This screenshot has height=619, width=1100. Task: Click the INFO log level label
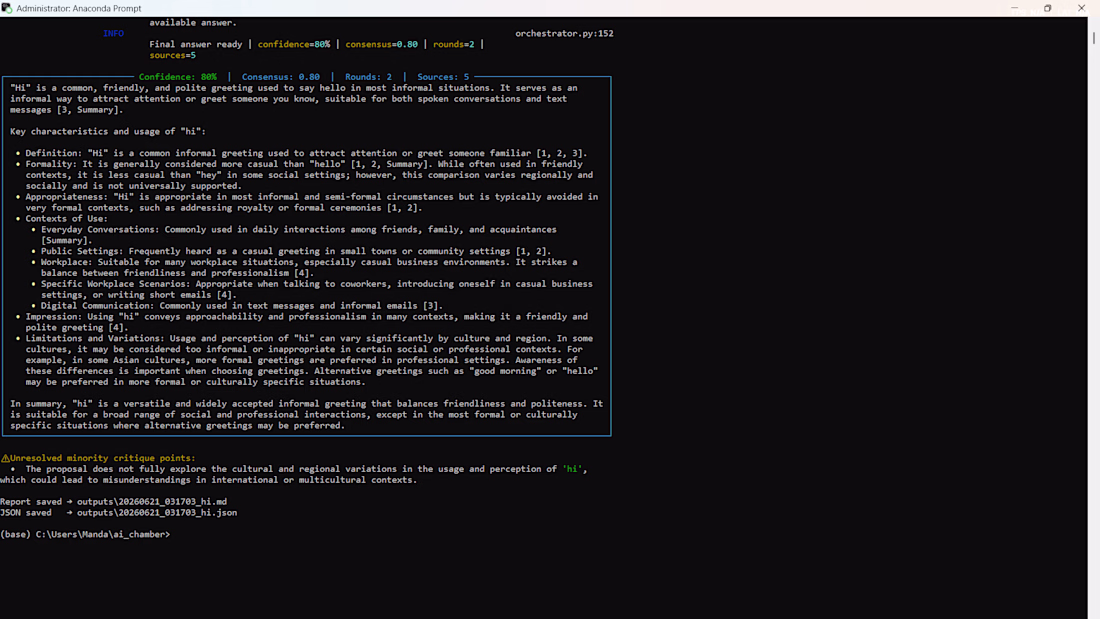point(113,33)
